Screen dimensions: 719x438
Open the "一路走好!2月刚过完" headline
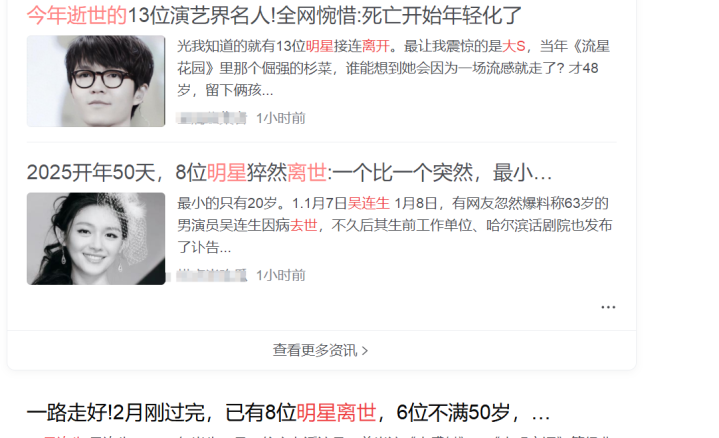[x=288, y=413]
